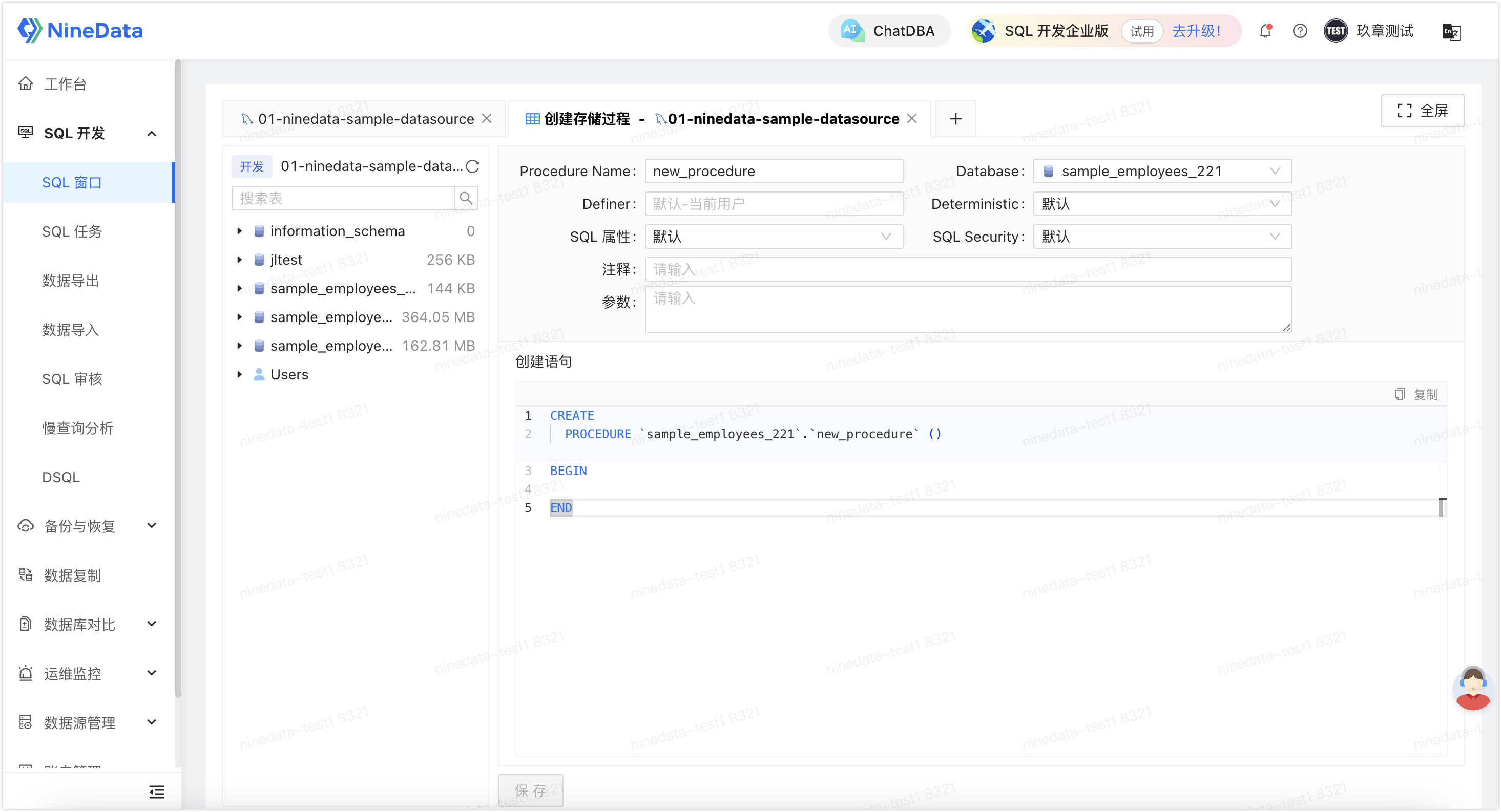The width and height of the screenshot is (1501, 812).
Task: Open the customer support avatar
Action: point(1472,688)
